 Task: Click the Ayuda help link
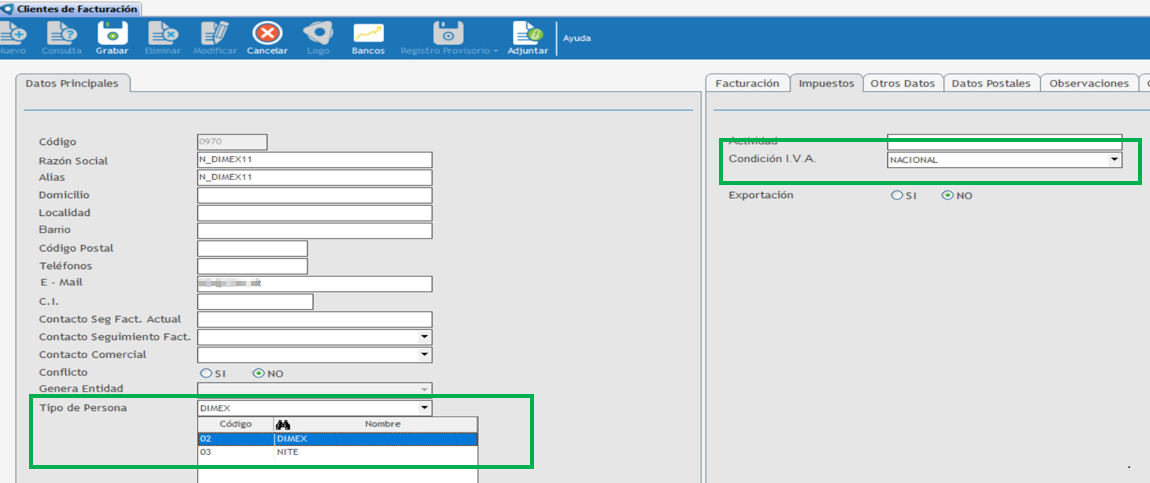tap(577, 38)
